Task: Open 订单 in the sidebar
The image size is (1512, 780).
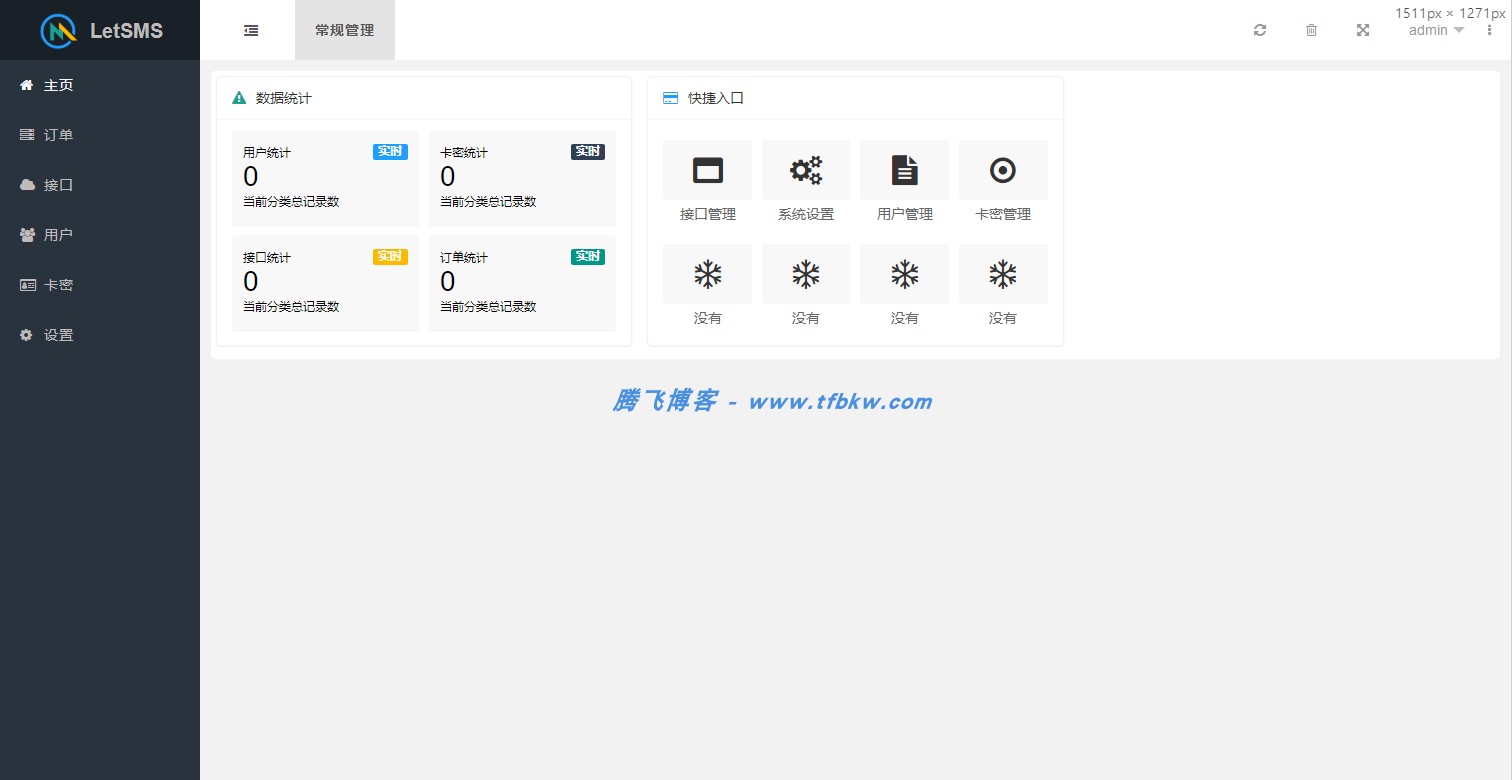Action: coord(100,135)
